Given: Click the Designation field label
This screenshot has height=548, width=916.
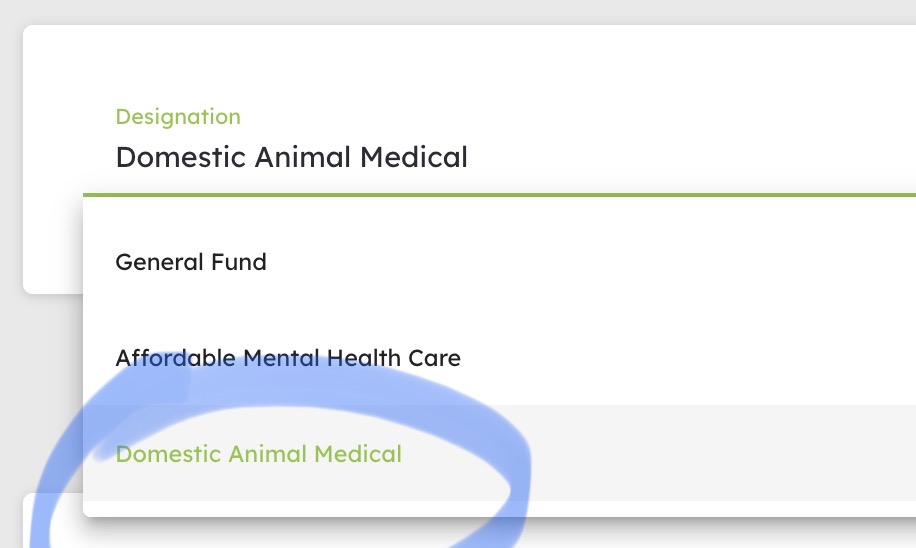Looking at the screenshot, I should pos(178,116).
